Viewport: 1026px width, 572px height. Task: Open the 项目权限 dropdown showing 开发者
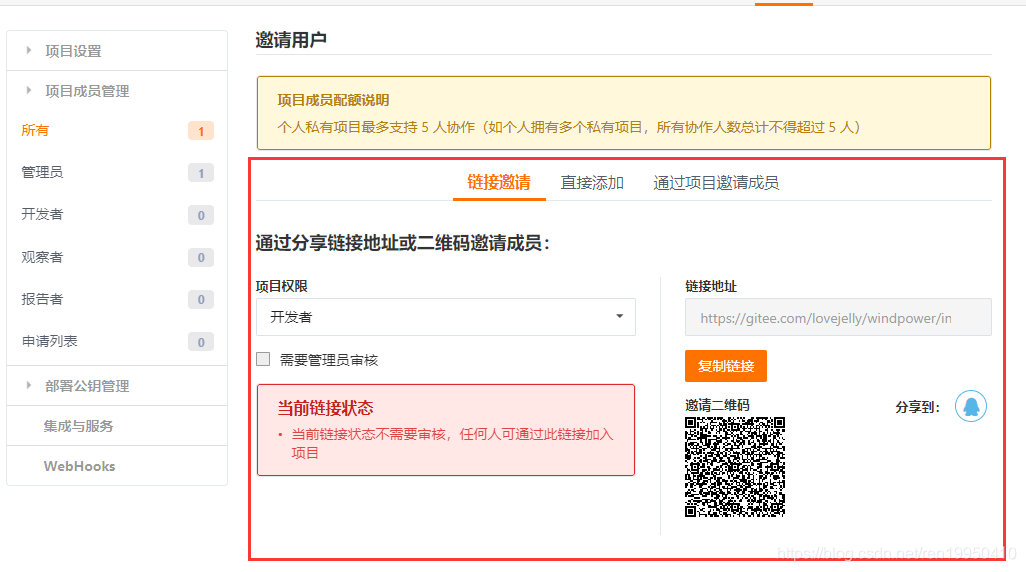[446, 317]
